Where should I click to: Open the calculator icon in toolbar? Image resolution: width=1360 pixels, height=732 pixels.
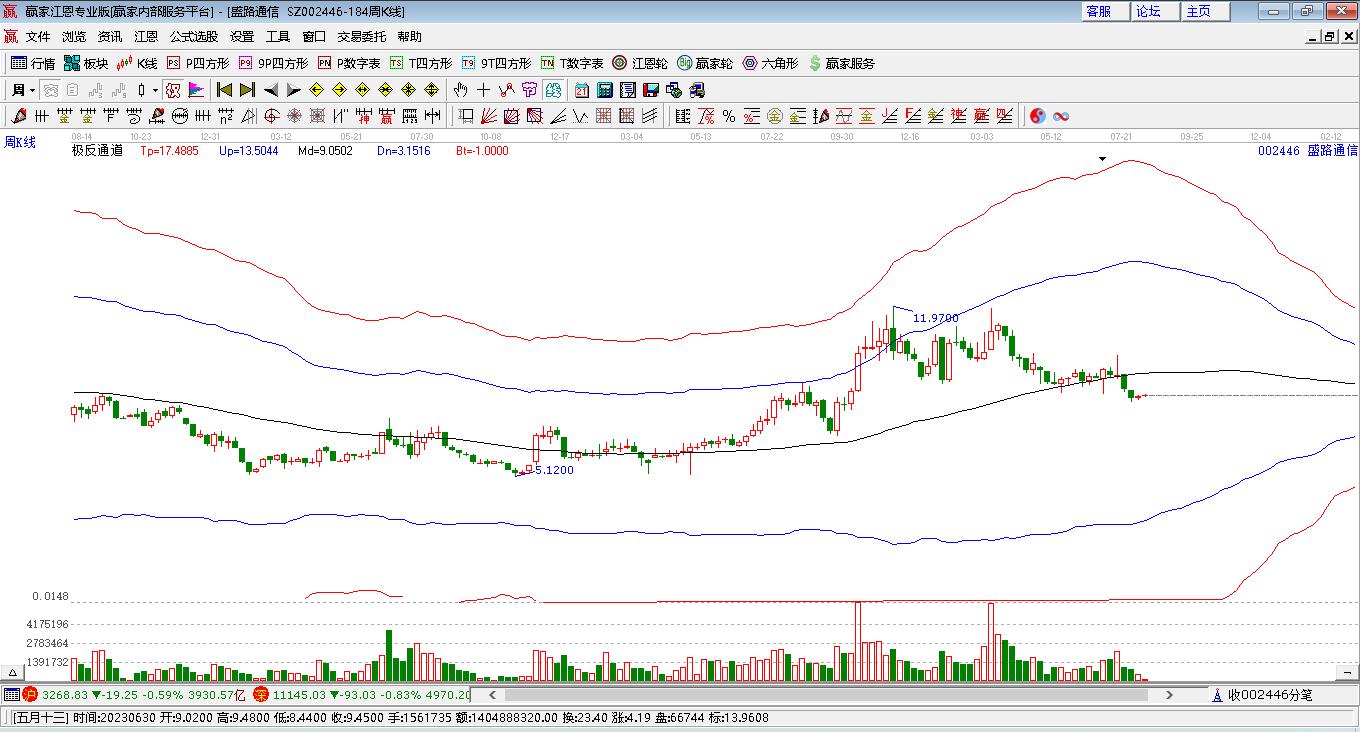605,90
